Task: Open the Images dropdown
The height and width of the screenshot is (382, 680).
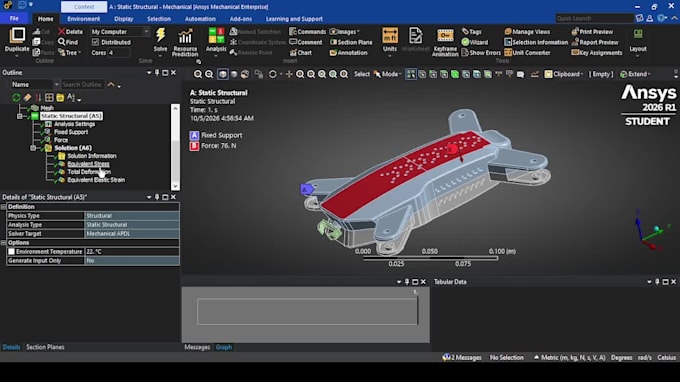Action: pos(345,32)
